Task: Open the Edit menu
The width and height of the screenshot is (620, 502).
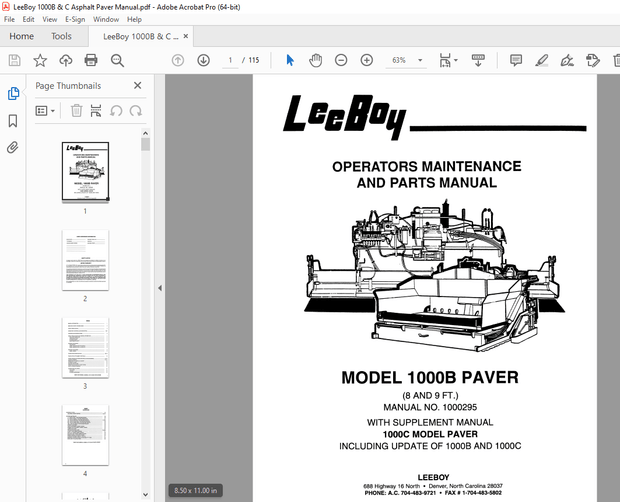Action: click(28, 19)
